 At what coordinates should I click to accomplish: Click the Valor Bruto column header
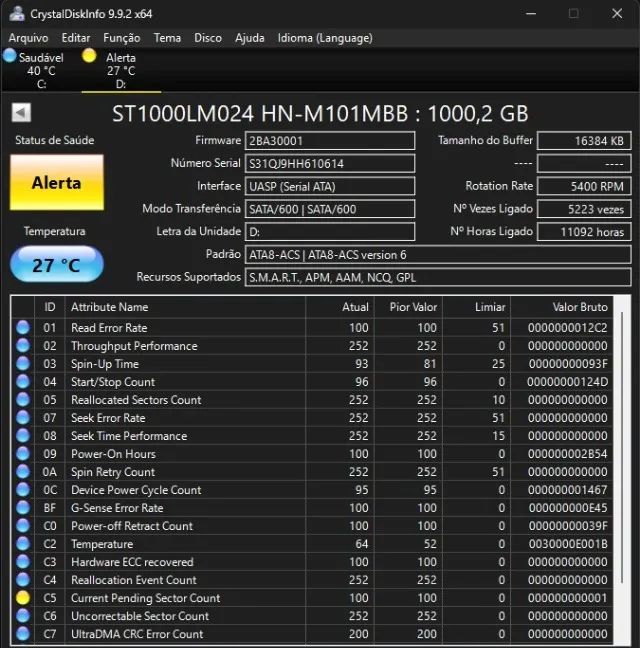(x=561, y=307)
